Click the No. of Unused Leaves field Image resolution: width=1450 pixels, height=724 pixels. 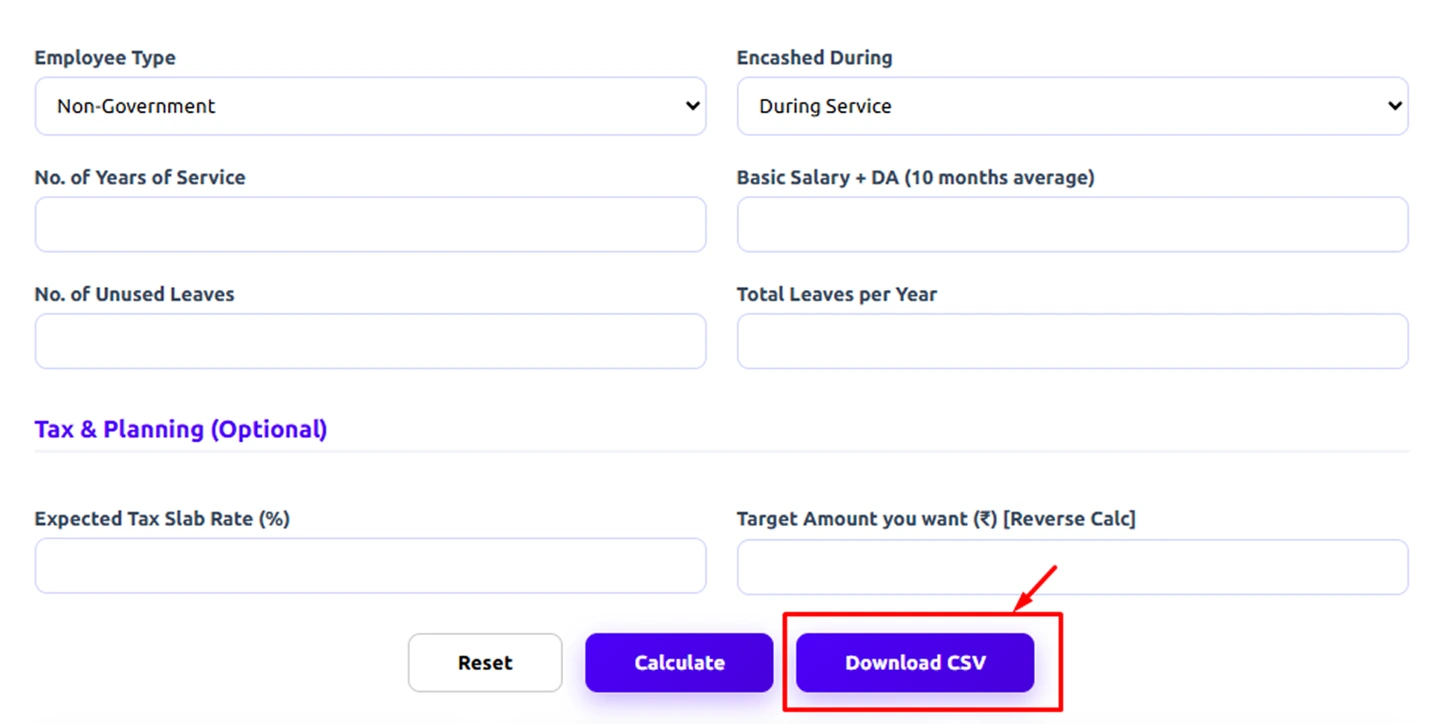click(370, 340)
